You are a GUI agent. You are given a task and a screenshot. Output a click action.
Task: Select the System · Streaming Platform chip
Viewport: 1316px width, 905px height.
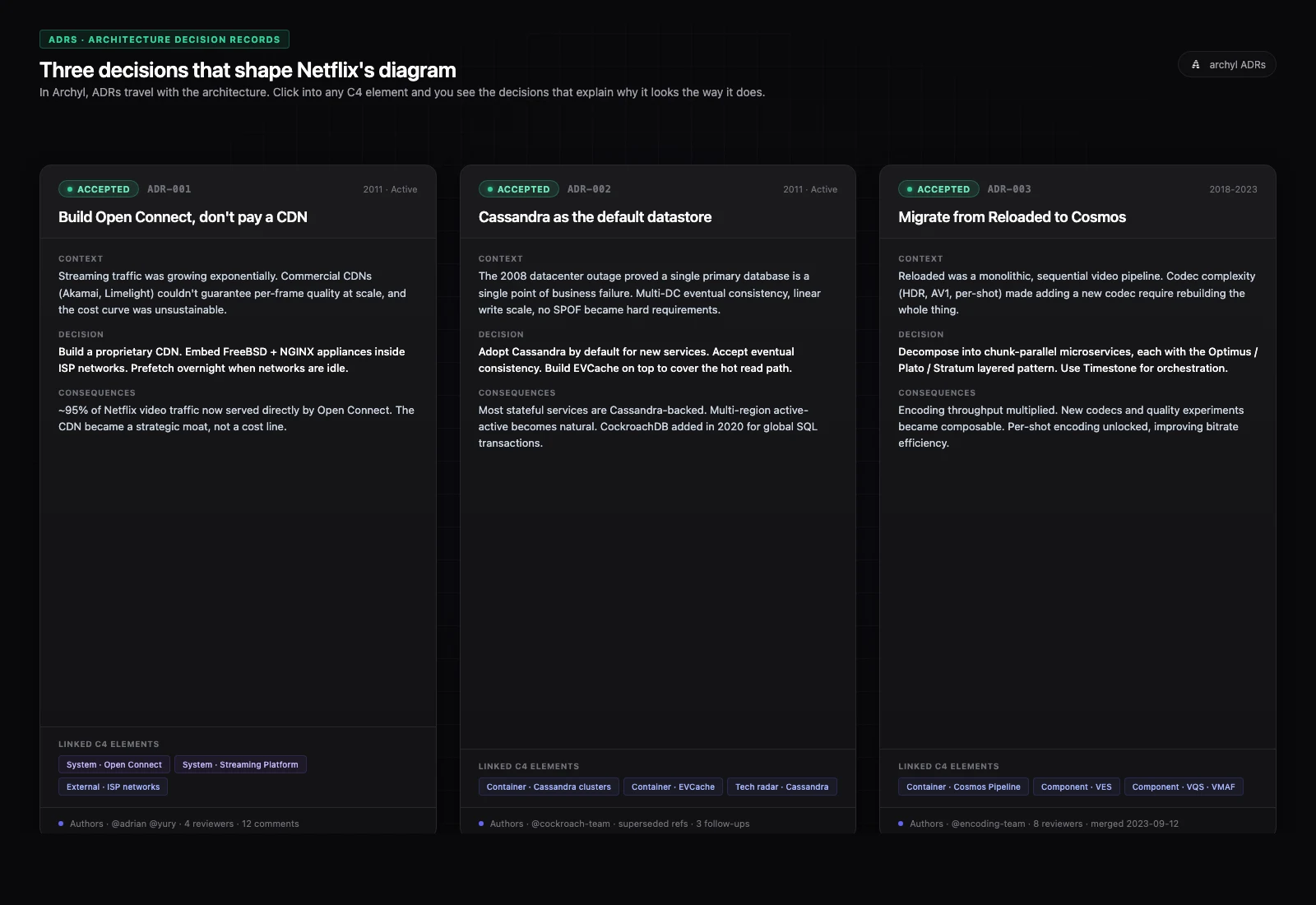pos(240,764)
